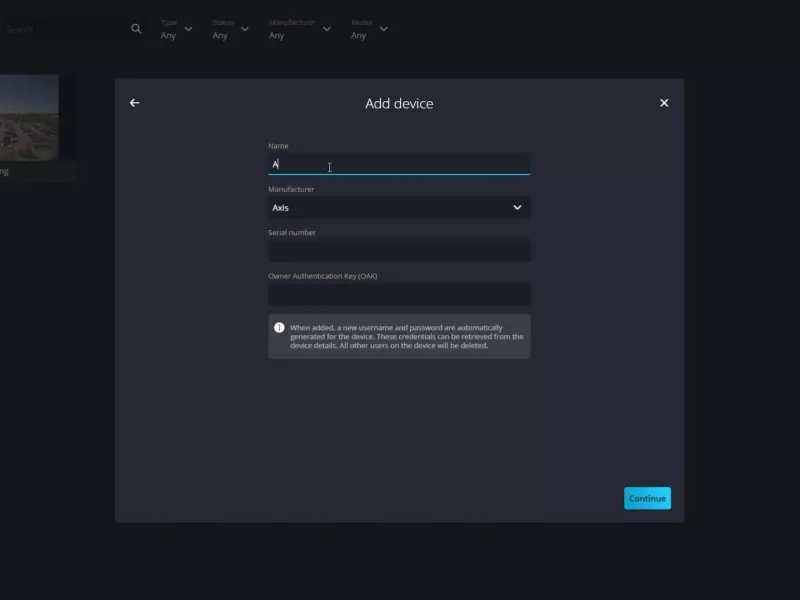Click the device name caption below thumbnail
Viewport: 800px width, 600px height.
[10, 172]
